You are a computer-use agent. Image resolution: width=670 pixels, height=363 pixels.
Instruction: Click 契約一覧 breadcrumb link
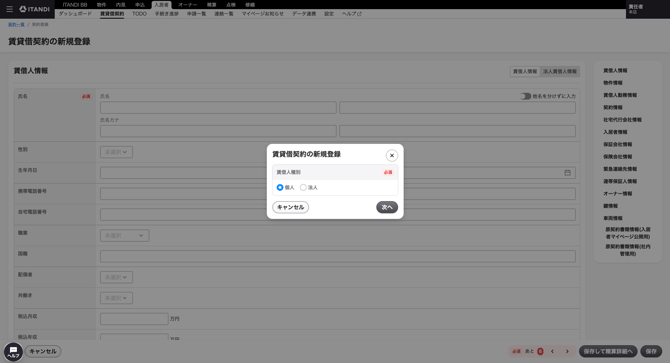pos(16,25)
